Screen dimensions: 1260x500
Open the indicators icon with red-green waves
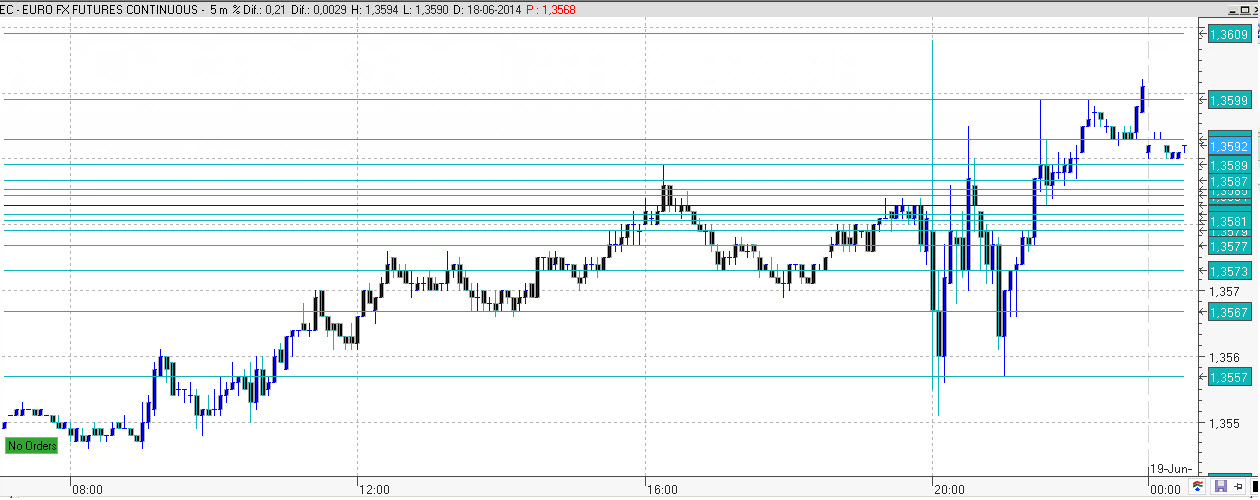click(1197, 486)
